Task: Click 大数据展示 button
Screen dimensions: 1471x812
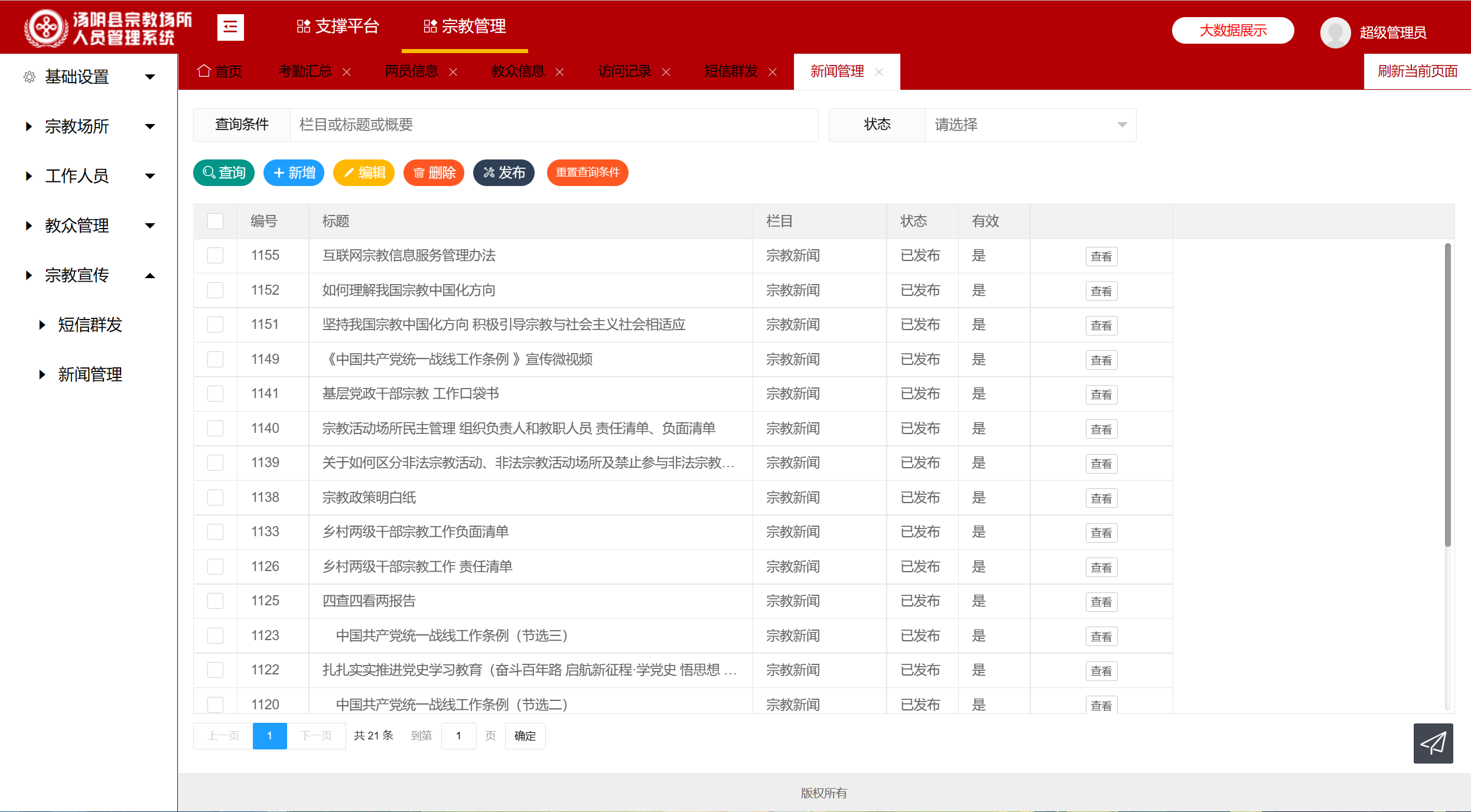Action: [x=1233, y=30]
